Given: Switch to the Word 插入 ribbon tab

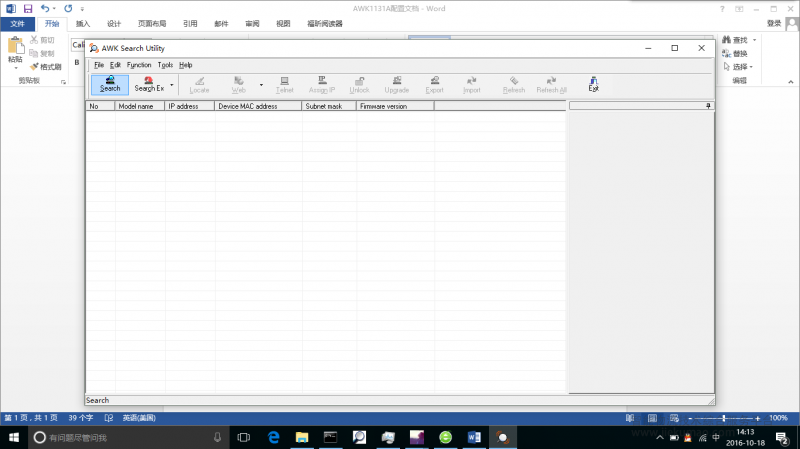Looking at the screenshot, I should [x=83, y=23].
